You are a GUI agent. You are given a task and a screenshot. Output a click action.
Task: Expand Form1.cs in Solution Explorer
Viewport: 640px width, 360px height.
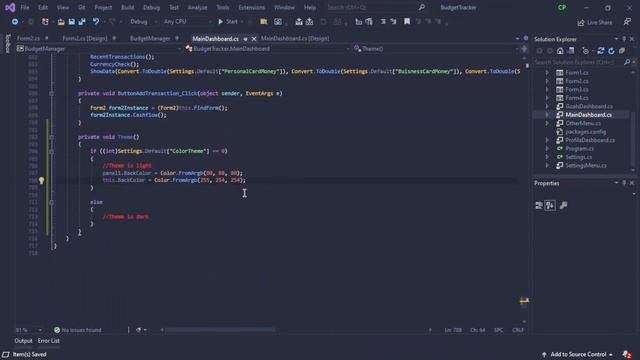[x=547, y=73]
